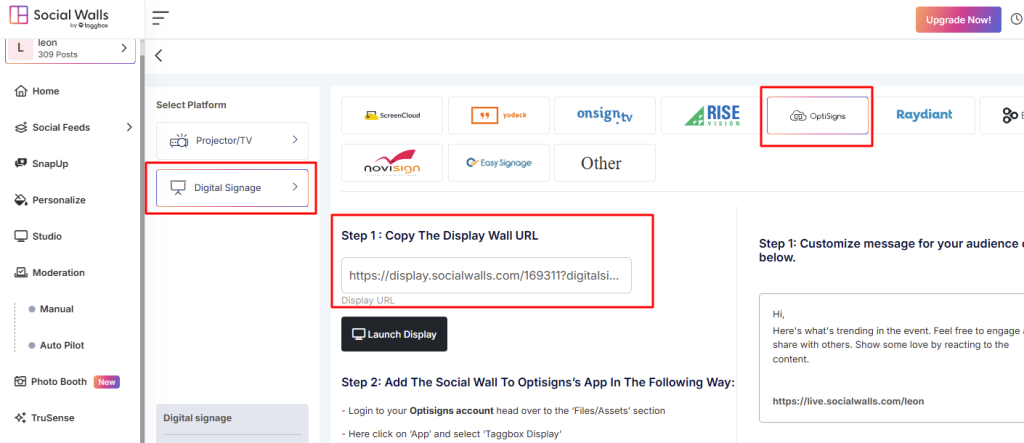Viewport: 1024px width, 443px height.
Task: Click the Moderation icon
Action: [x=21, y=272]
